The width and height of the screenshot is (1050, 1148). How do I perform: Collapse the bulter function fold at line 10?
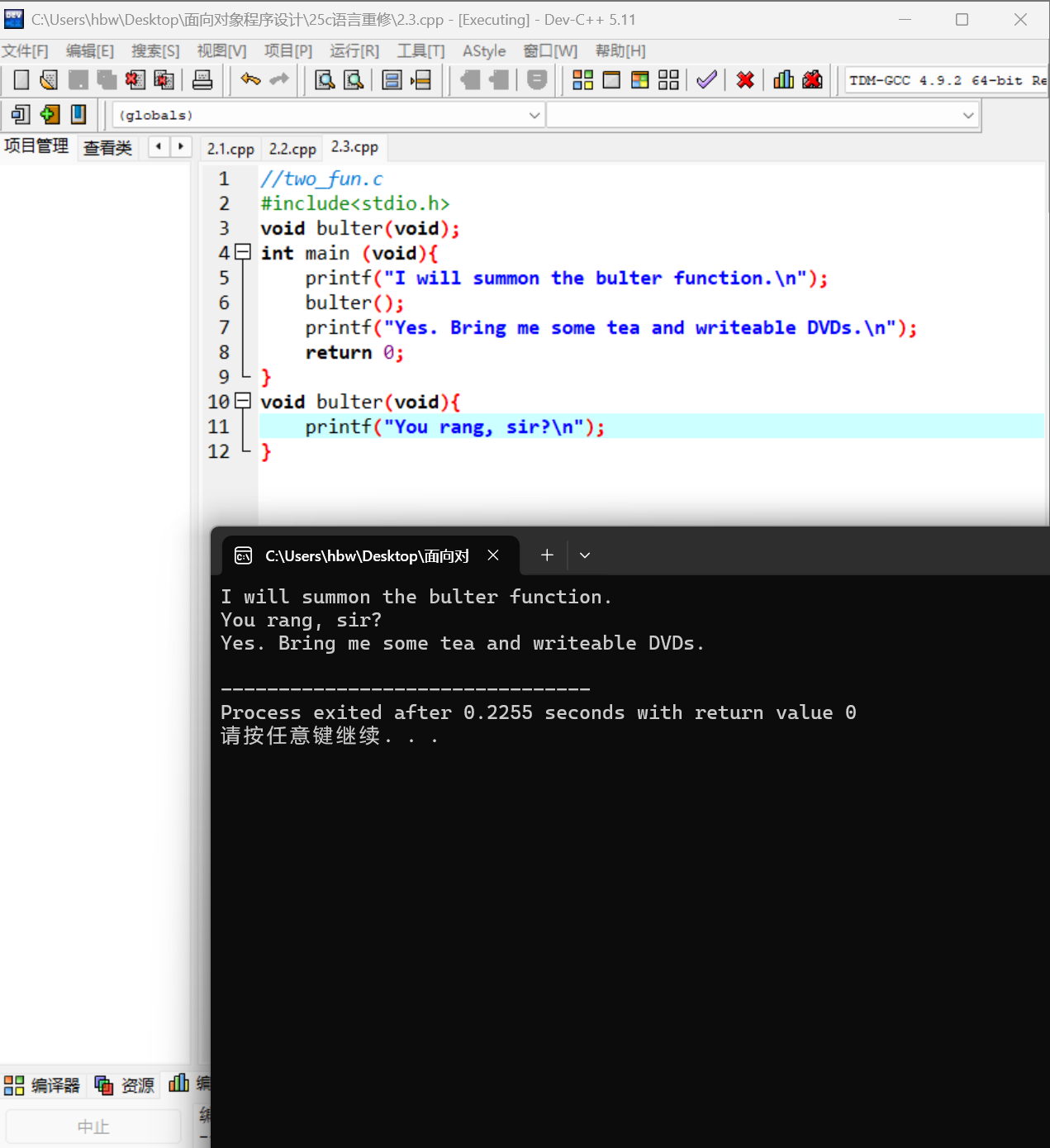click(242, 401)
